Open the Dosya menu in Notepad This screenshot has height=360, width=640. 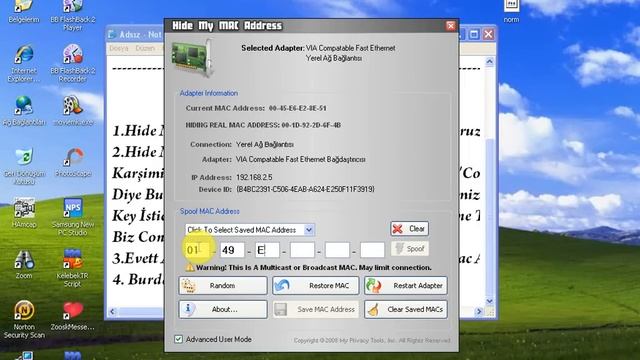[119, 48]
